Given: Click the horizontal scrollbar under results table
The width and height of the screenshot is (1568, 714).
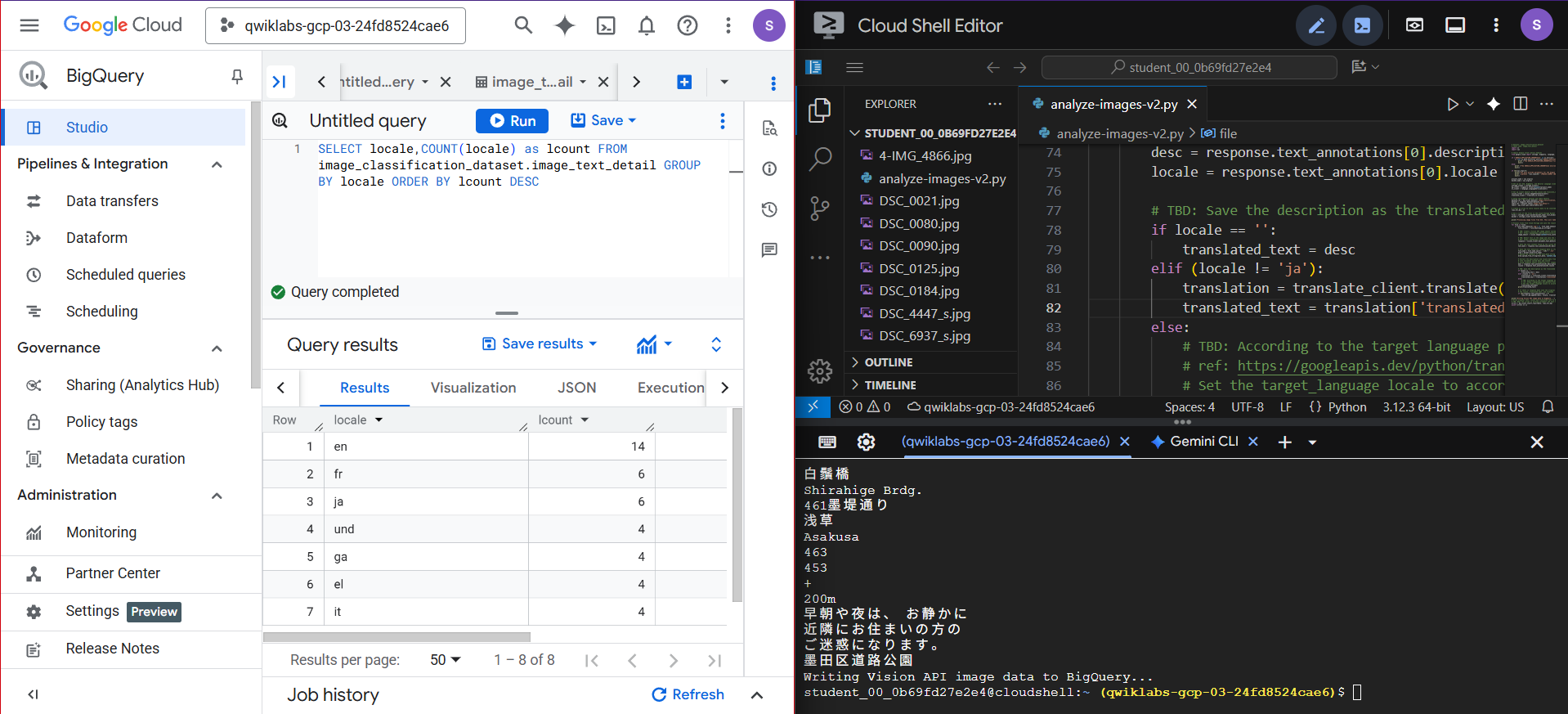Looking at the screenshot, I should click(397, 636).
